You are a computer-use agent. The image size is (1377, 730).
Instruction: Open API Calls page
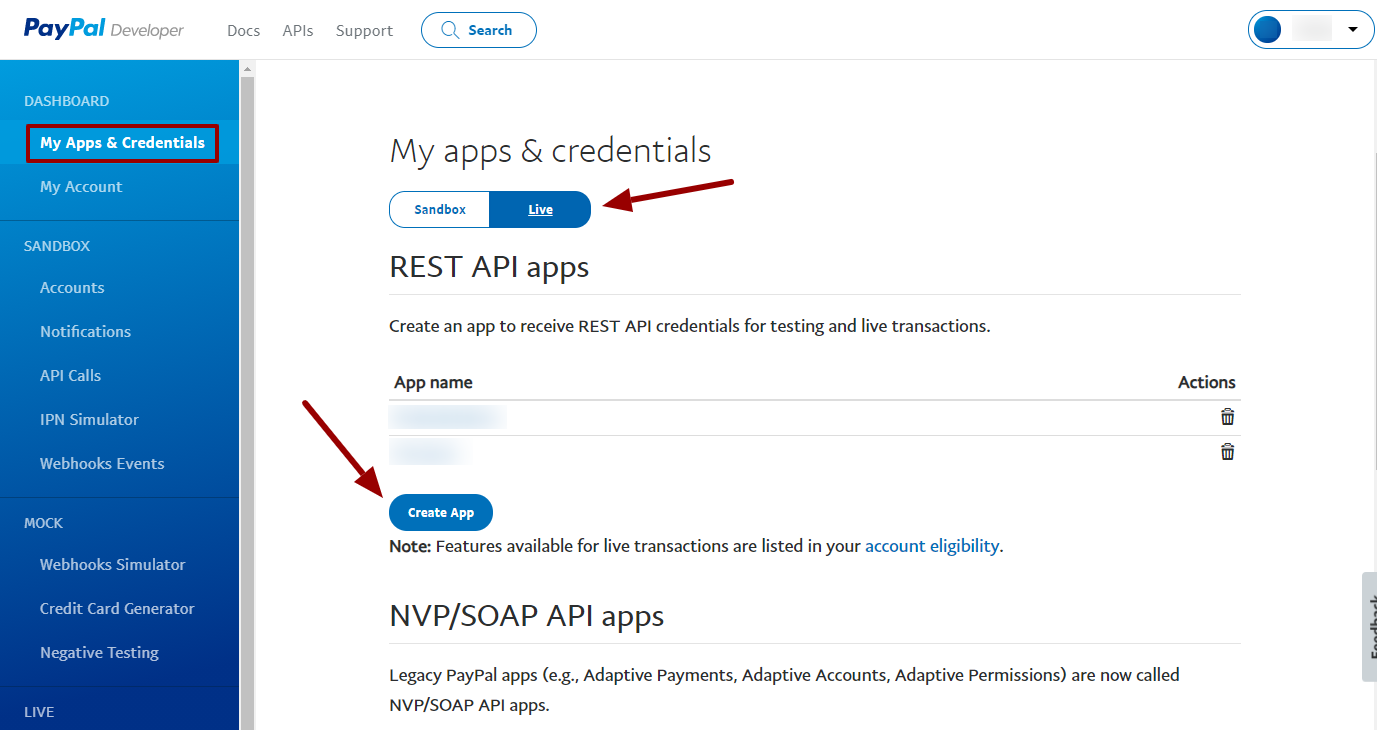coord(70,376)
